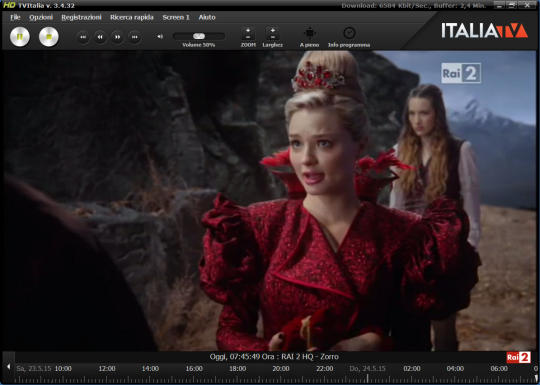Click the HD TVItalia title bar icon

(x=9, y=5)
